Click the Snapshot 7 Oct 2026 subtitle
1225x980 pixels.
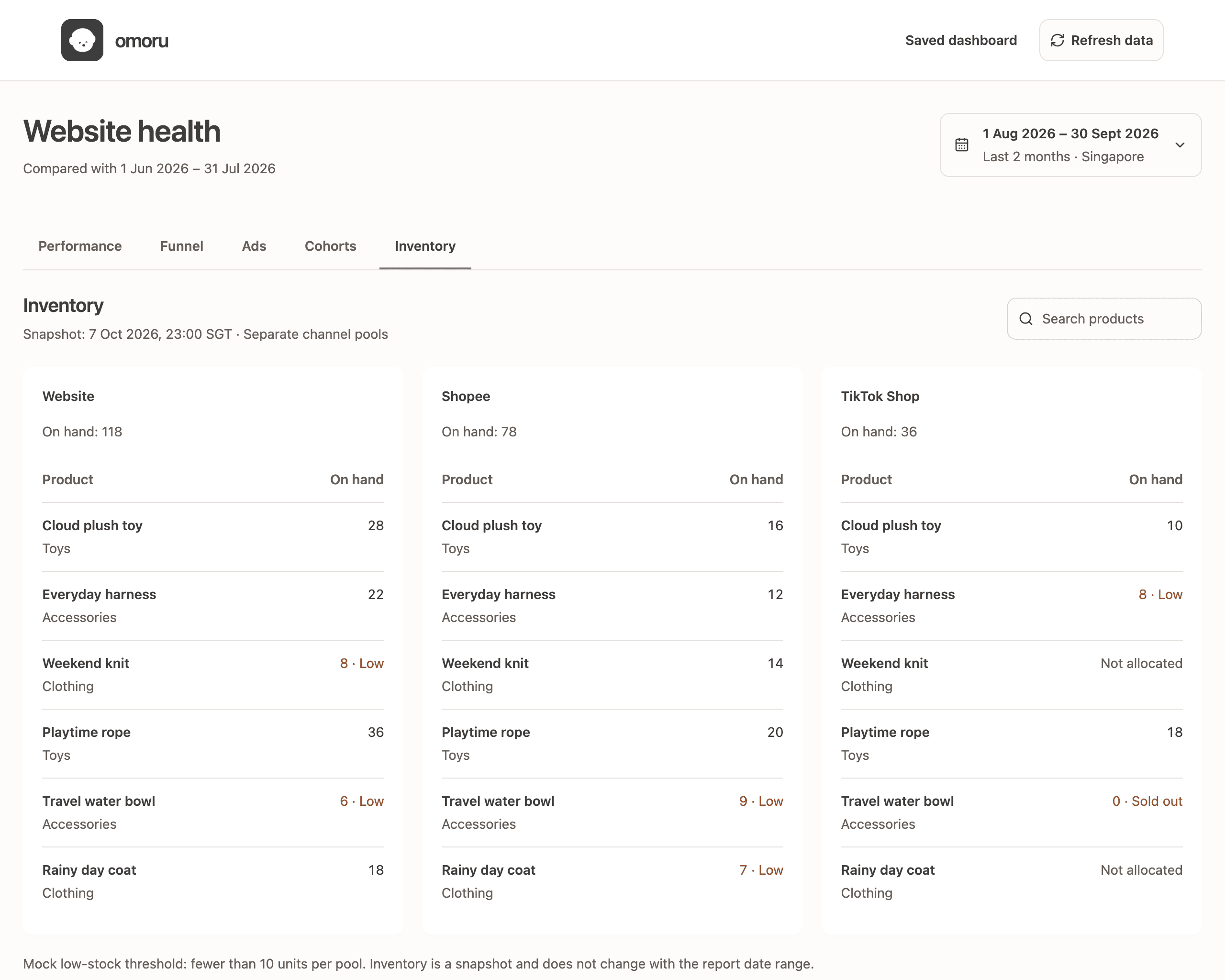(206, 334)
